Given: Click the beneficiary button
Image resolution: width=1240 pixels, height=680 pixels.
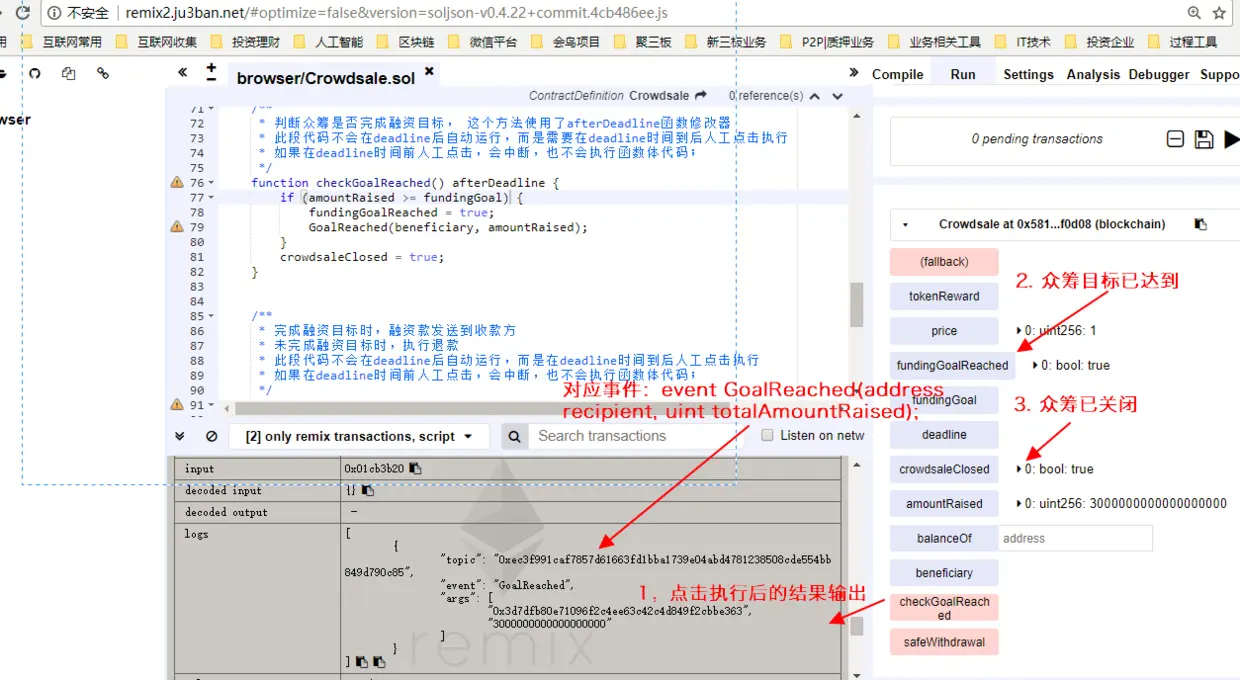Looking at the screenshot, I should point(944,573).
